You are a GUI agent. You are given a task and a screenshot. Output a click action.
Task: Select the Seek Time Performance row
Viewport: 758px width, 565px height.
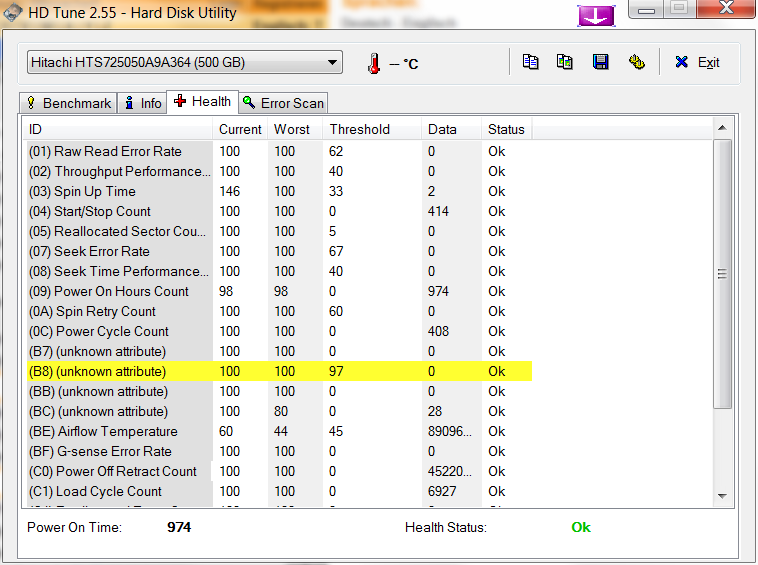[279, 271]
